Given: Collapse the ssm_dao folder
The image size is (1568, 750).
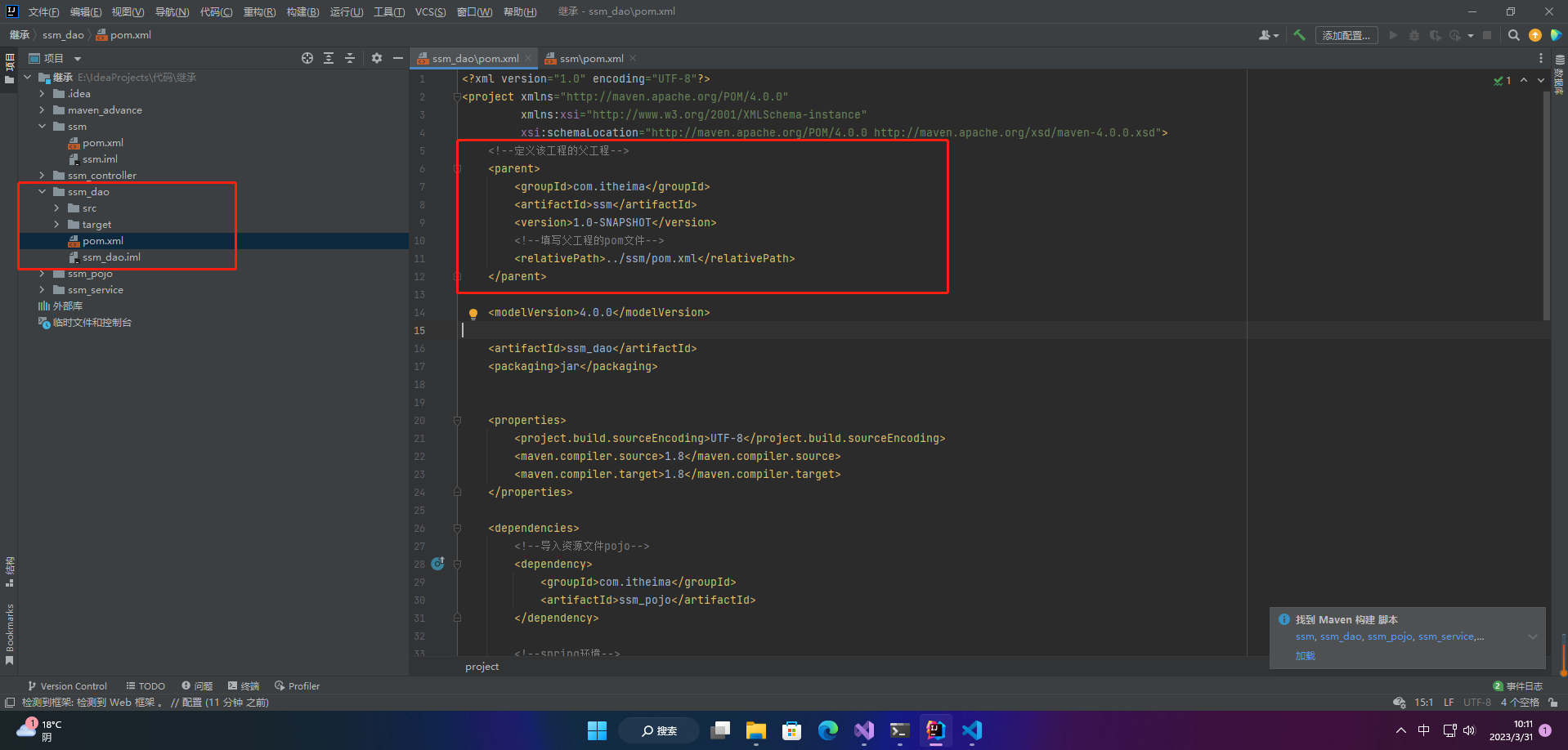Looking at the screenshot, I should [x=43, y=192].
